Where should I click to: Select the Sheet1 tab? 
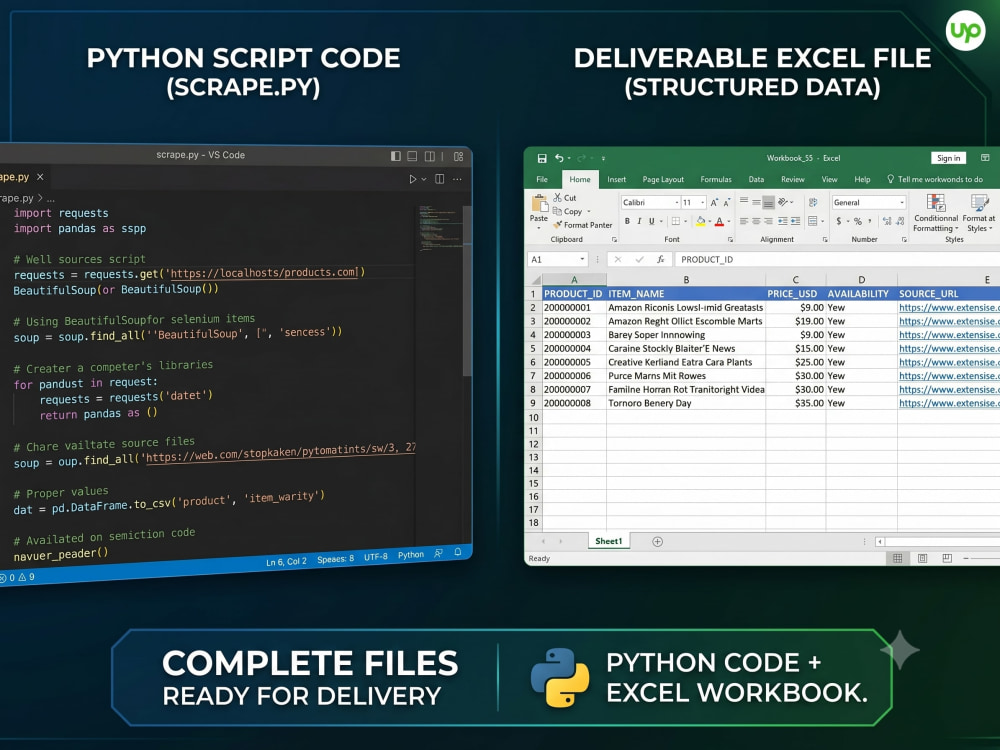(x=608, y=541)
